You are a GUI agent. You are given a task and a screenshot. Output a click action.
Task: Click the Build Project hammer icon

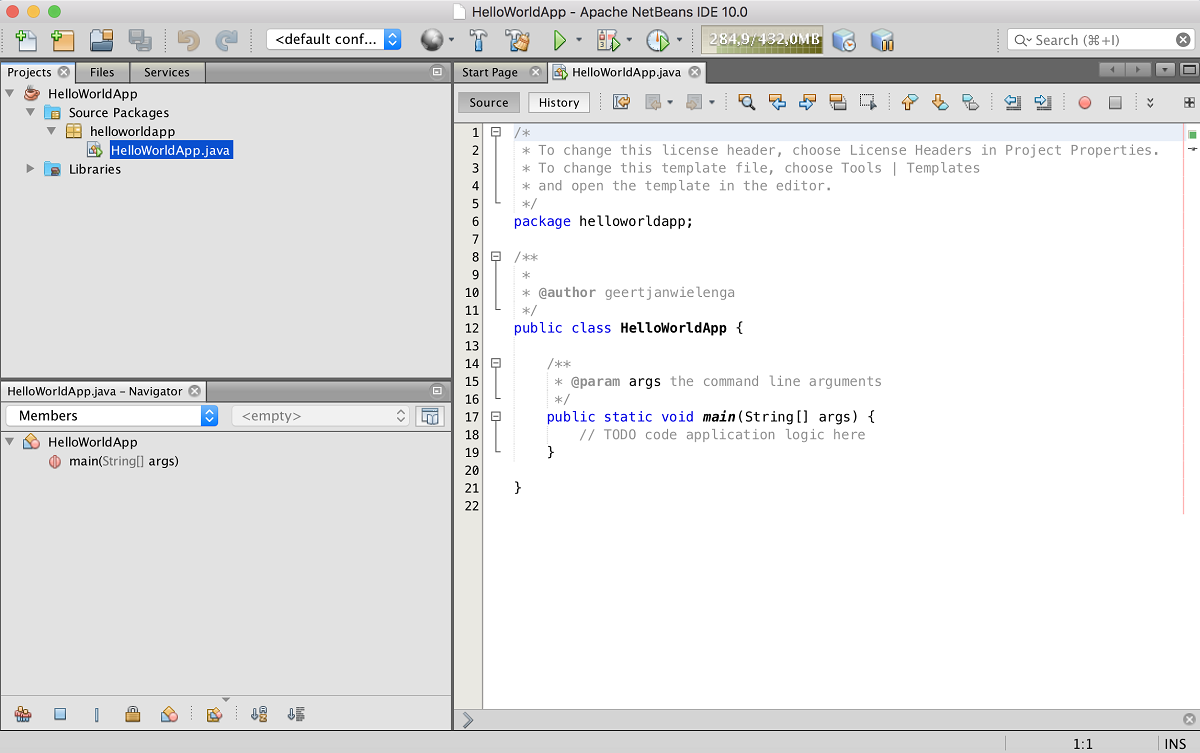[x=478, y=40]
